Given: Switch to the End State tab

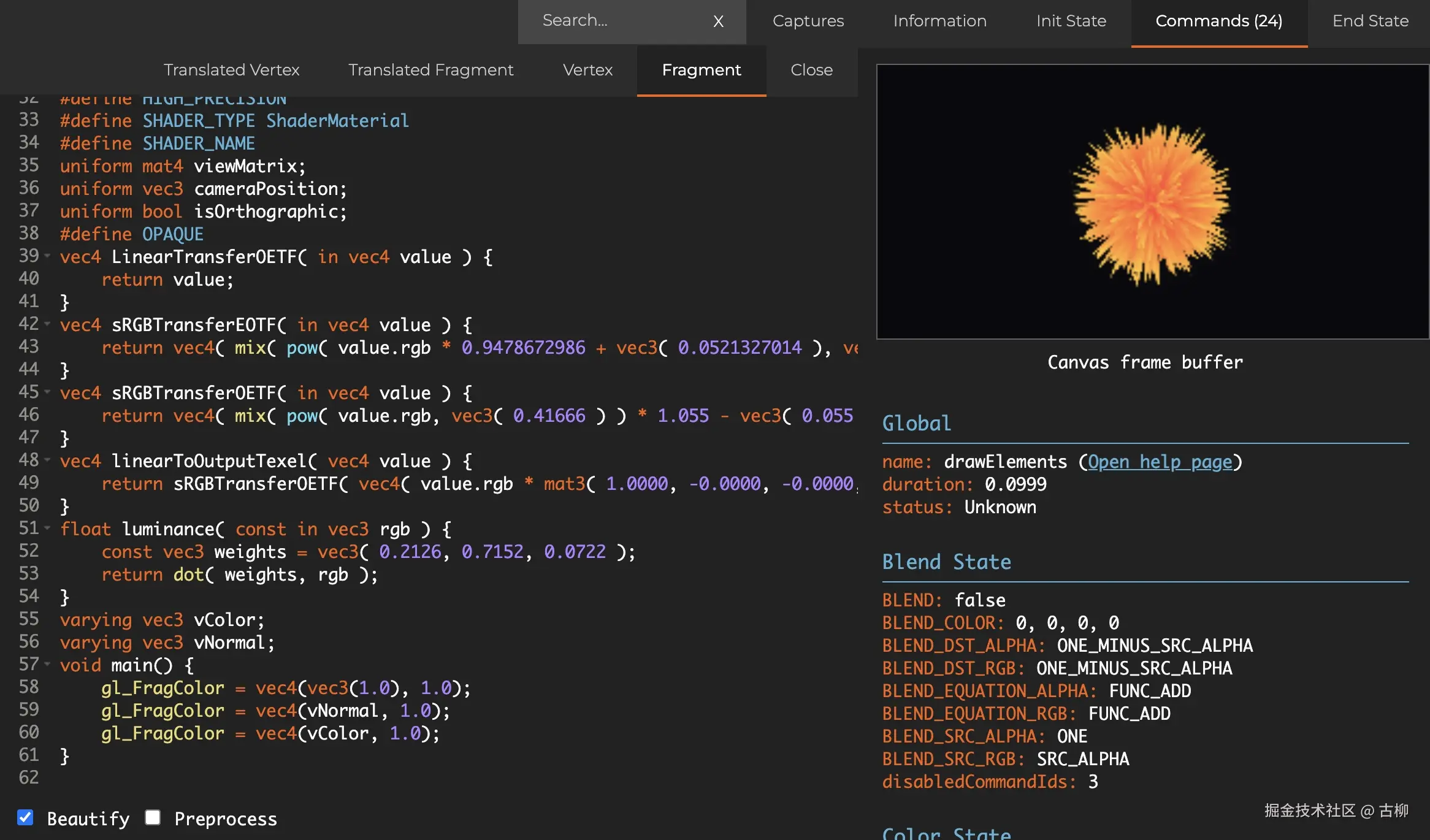Looking at the screenshot, I should point(1370,21).
